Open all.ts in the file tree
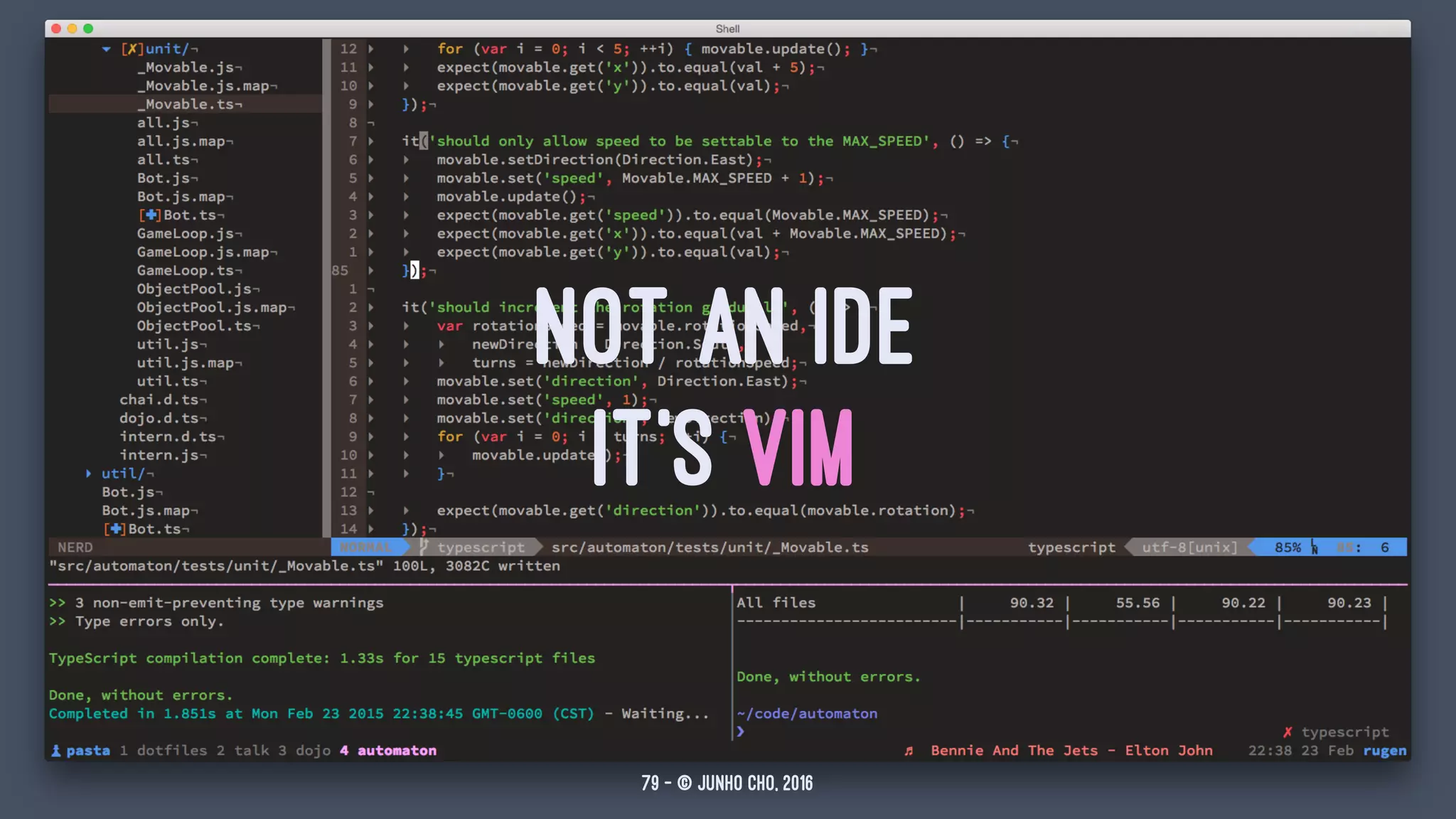This screenshot has height=819, width=1456. (x=164, y=160)
